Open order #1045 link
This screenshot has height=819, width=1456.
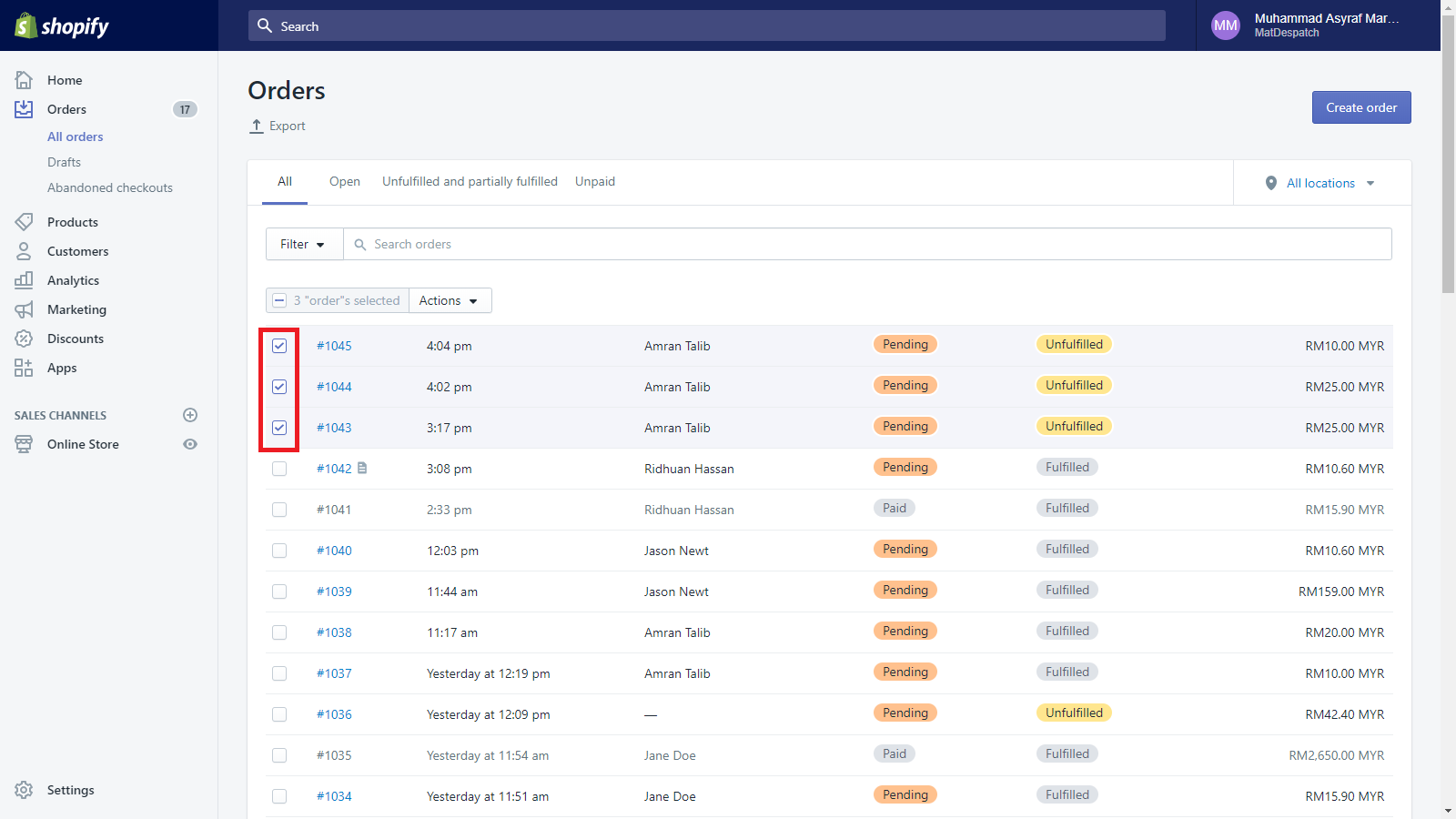pyautogui.click(x=334, y=346)
